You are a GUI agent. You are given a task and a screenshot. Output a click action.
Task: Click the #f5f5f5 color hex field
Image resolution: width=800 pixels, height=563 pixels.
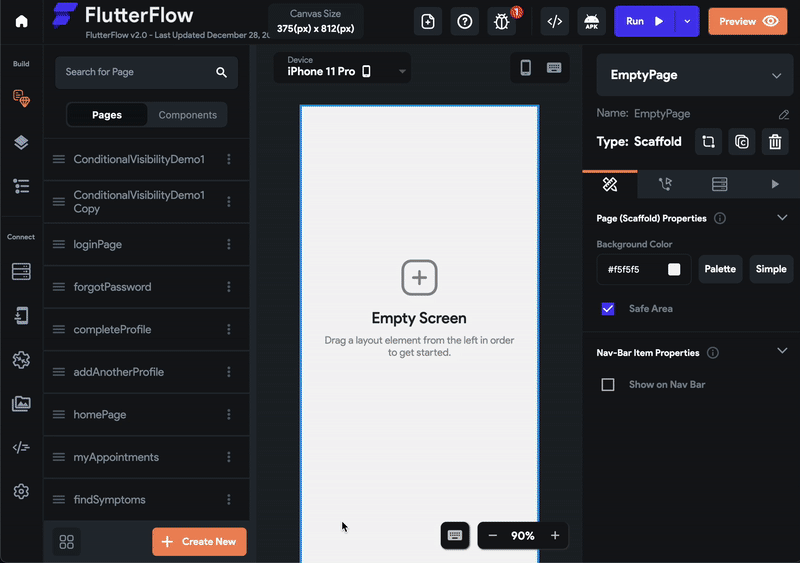(644, 270)
